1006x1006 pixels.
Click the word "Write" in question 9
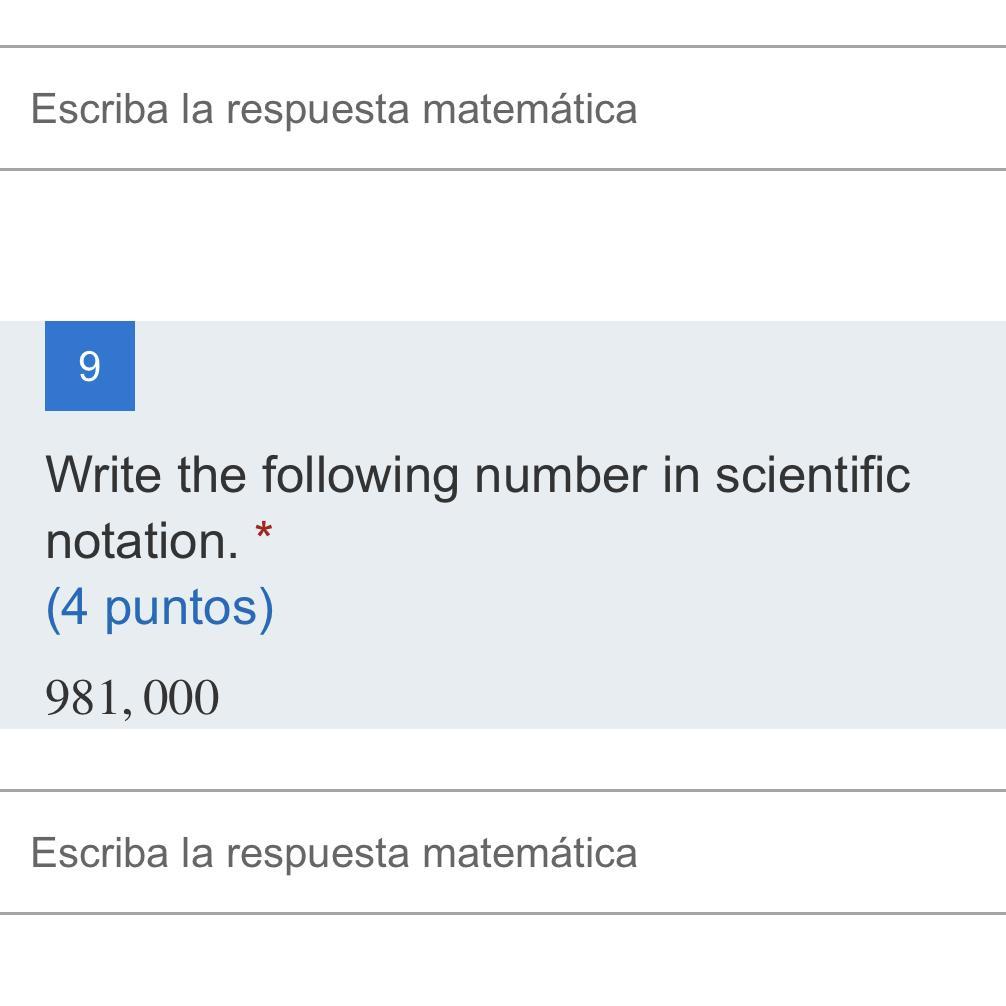click(x=102, y=474)
